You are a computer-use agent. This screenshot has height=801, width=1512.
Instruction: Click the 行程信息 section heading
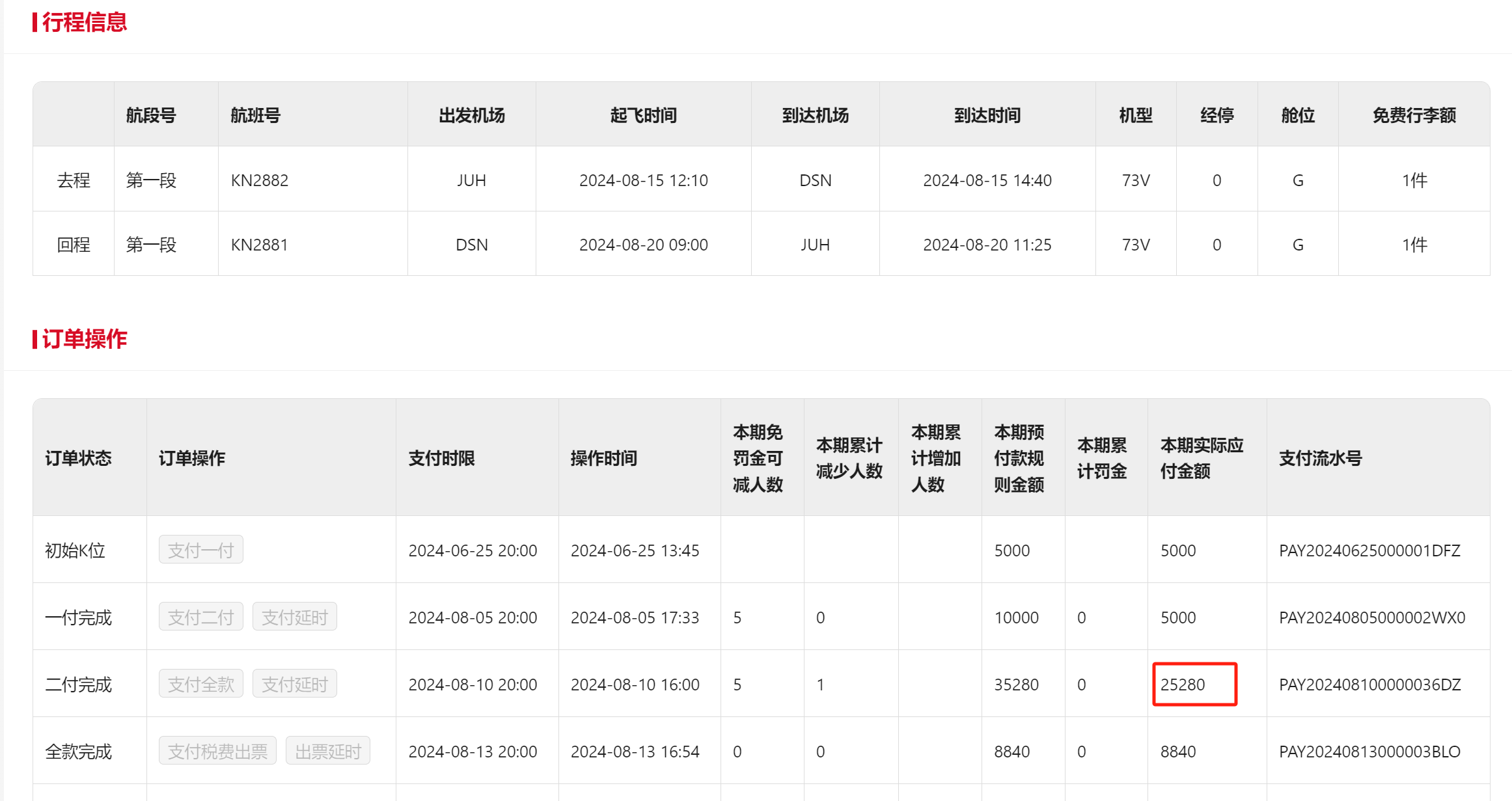84,22
